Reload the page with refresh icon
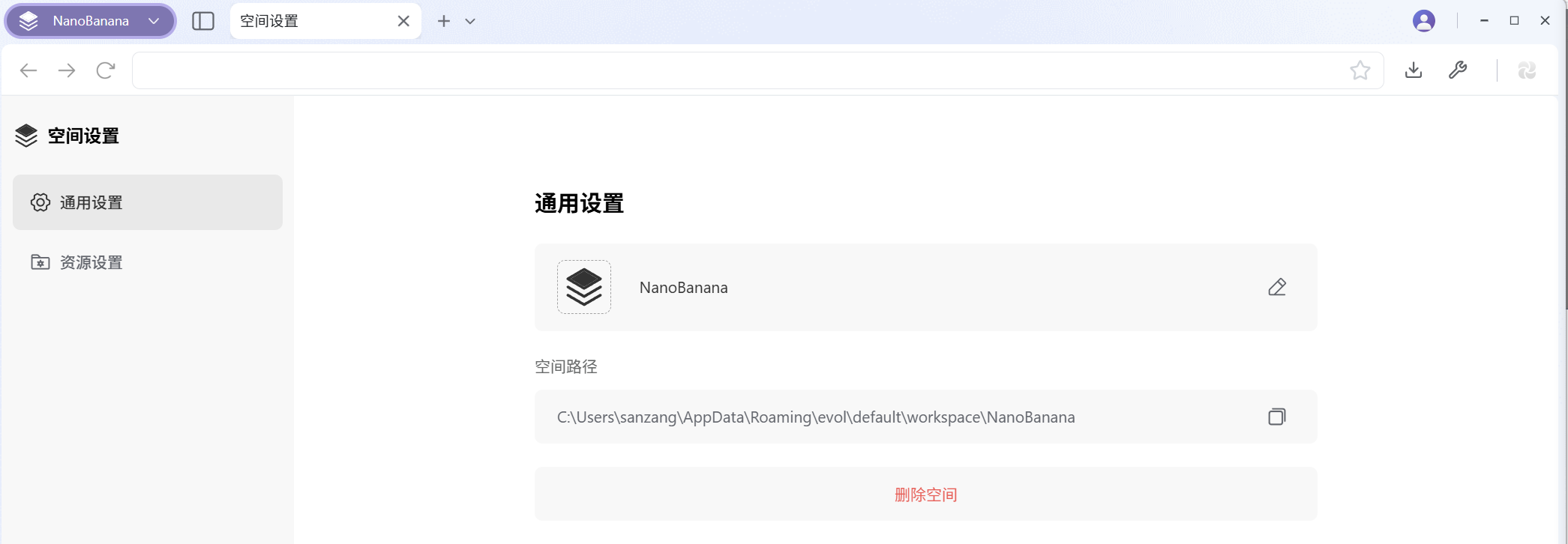The height and width of the screenshot is (544, 1568). click(x=106, y=70)
